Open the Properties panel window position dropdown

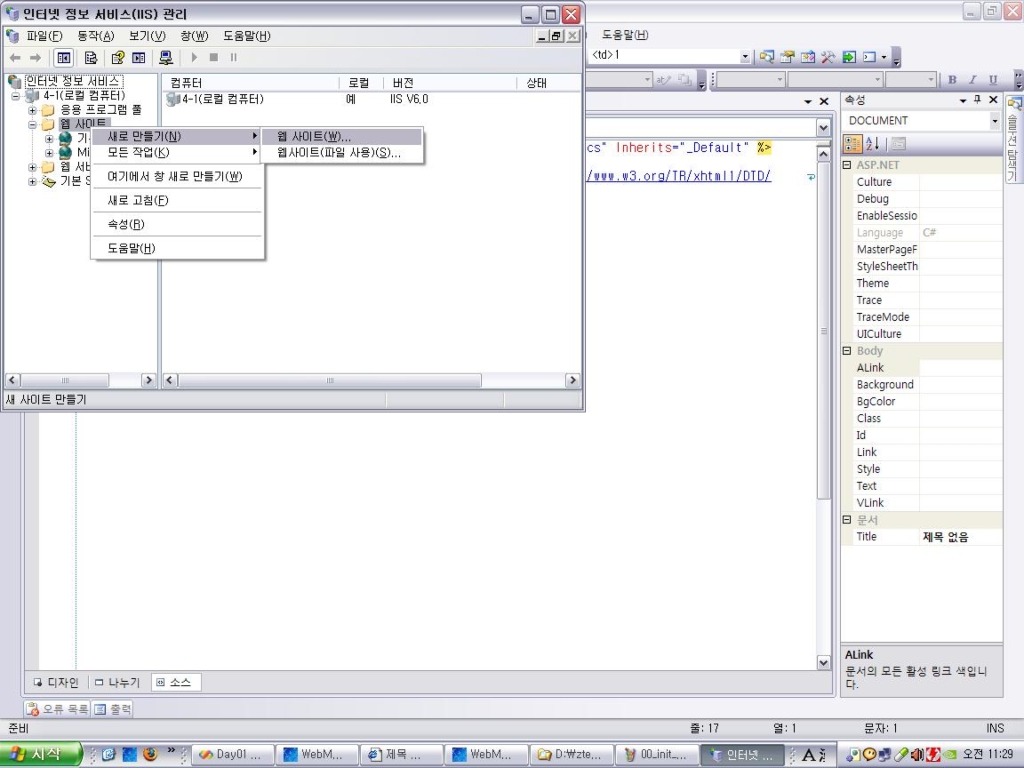pyautogui.click(x=963, y=100)
